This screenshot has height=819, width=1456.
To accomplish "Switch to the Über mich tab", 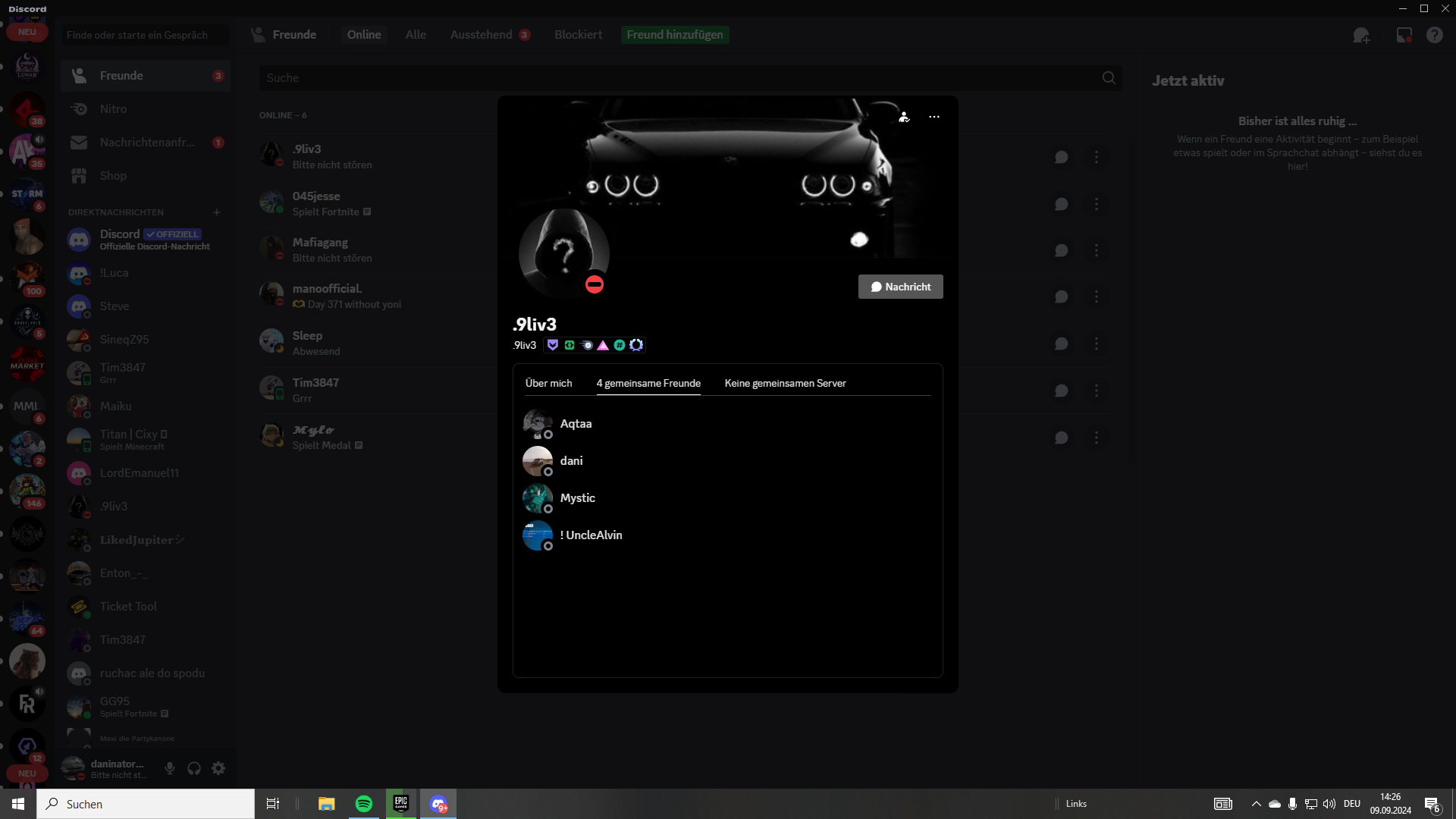I will 548,383.
